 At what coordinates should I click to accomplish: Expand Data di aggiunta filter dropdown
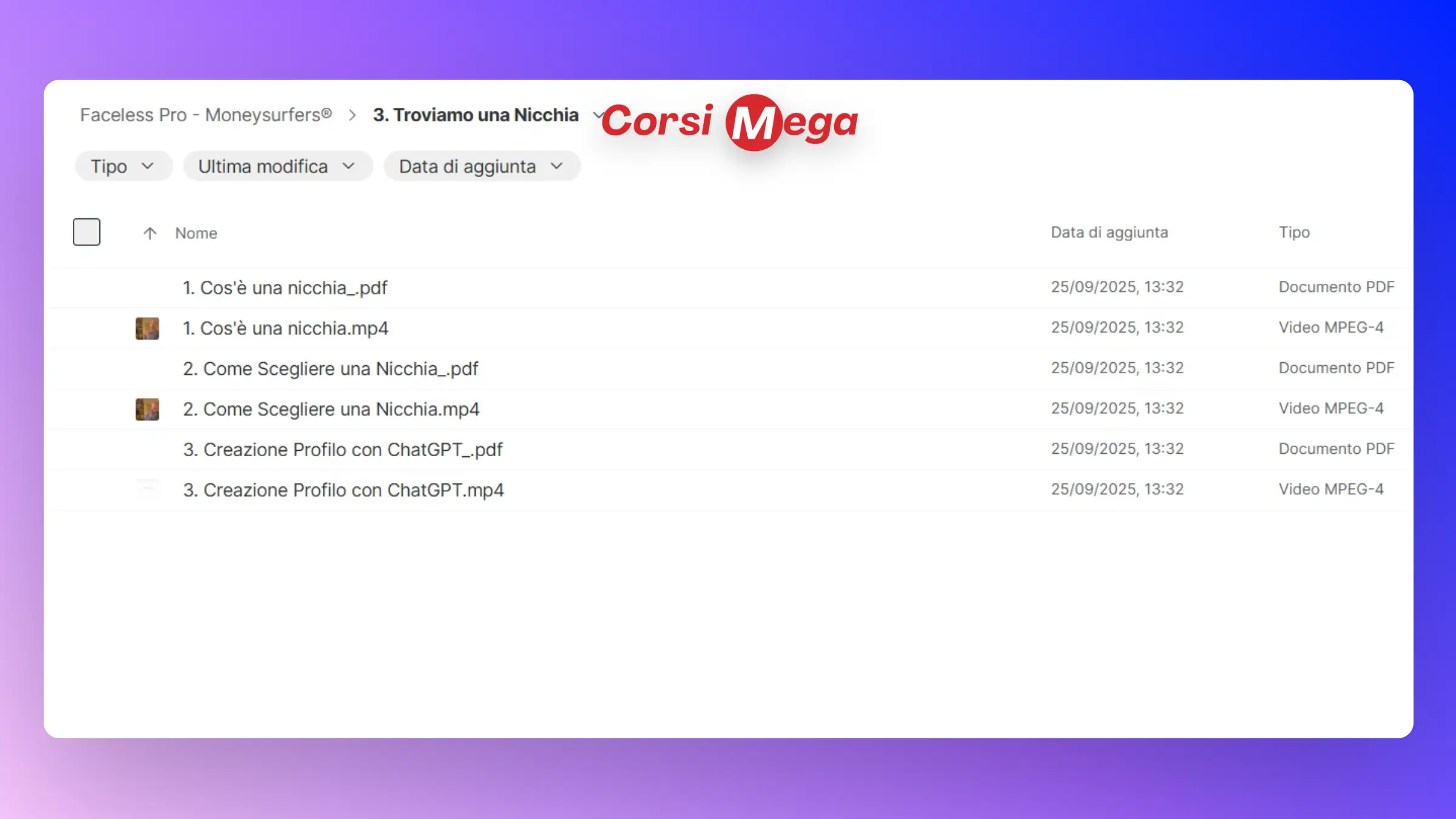click(x=482, y=166)
